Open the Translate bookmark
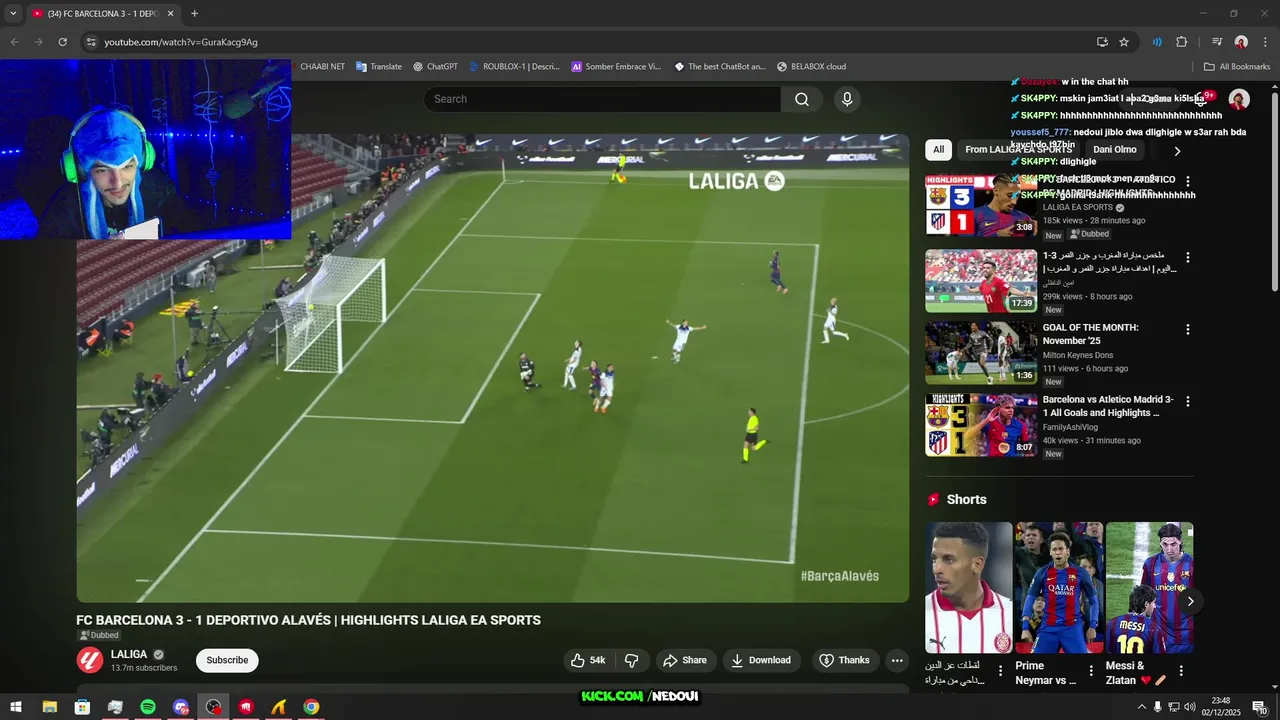The height and width of the screenshot is (720, 1280). click(378, 67)
